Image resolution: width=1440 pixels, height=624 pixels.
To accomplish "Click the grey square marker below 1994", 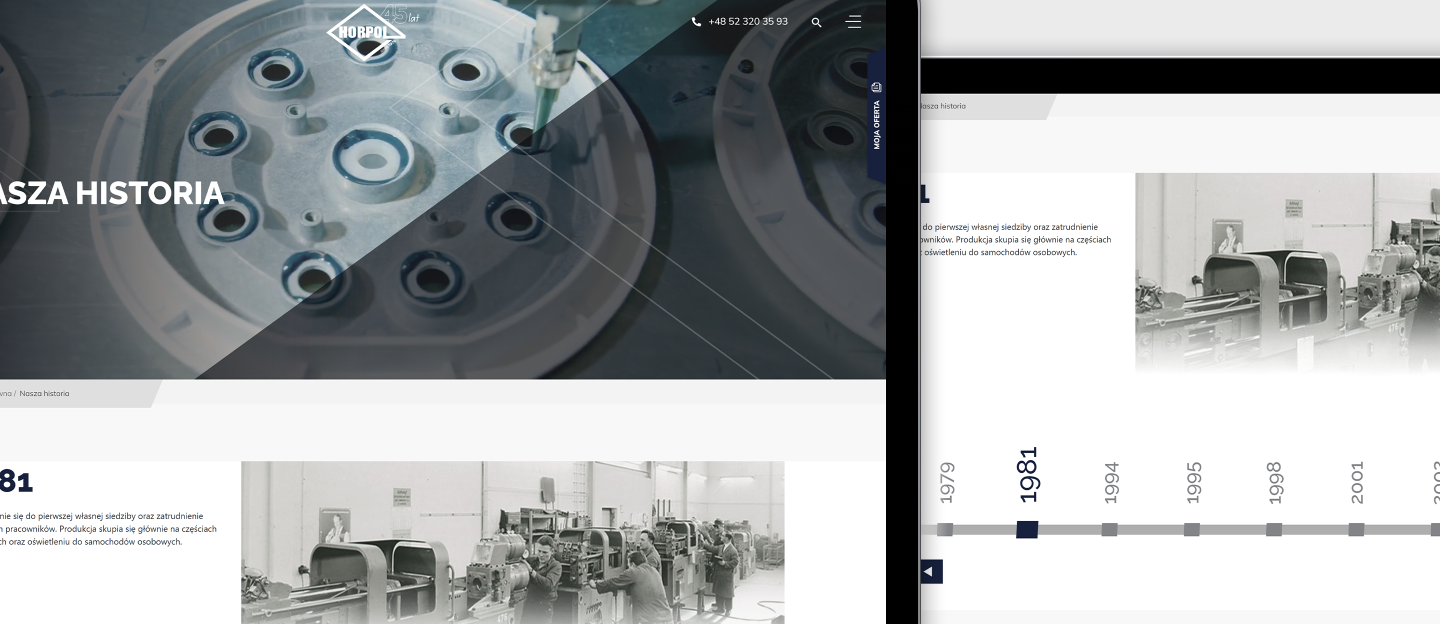I will 1109,529.
